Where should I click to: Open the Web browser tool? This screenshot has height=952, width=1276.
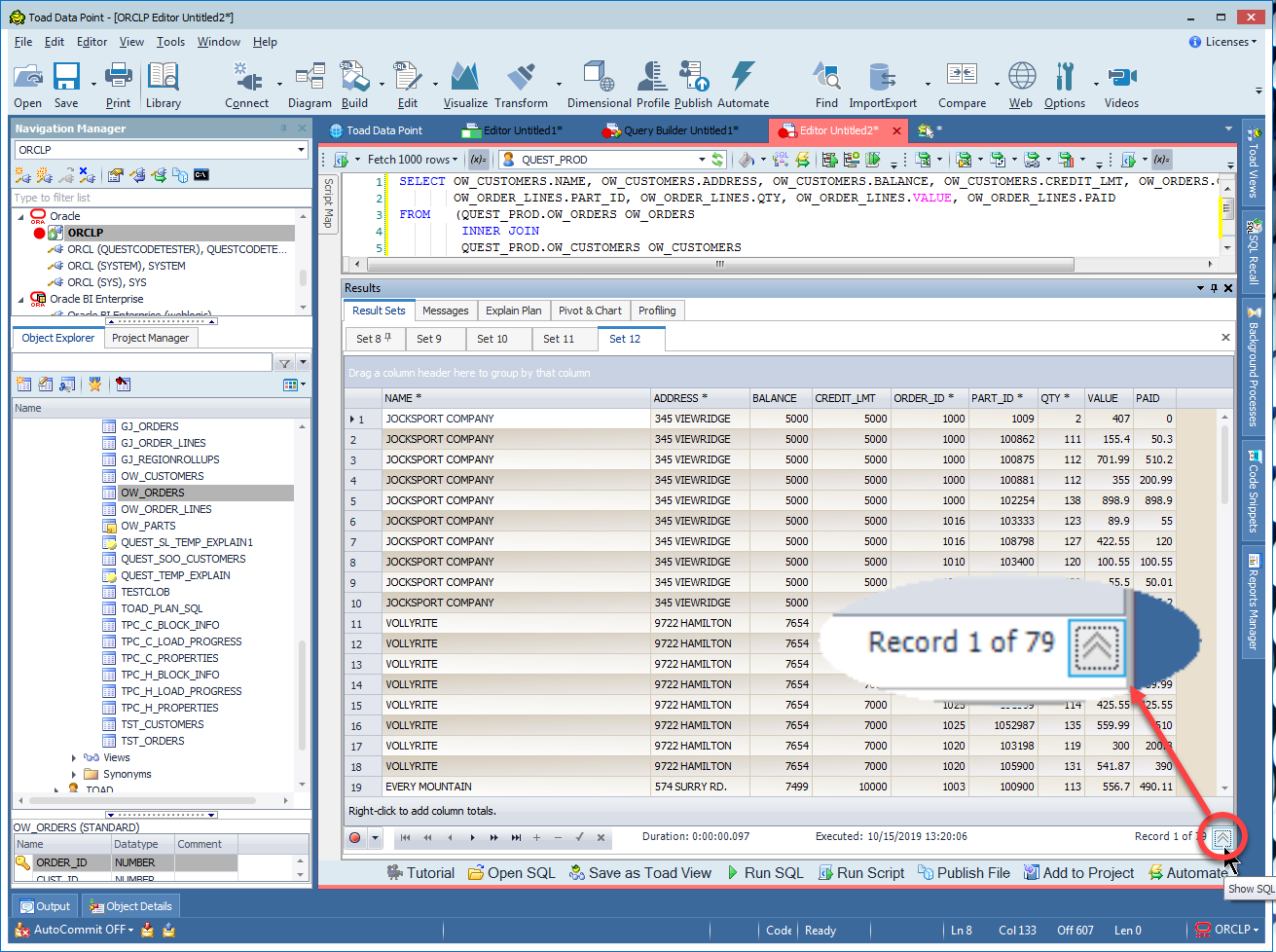1021,85
